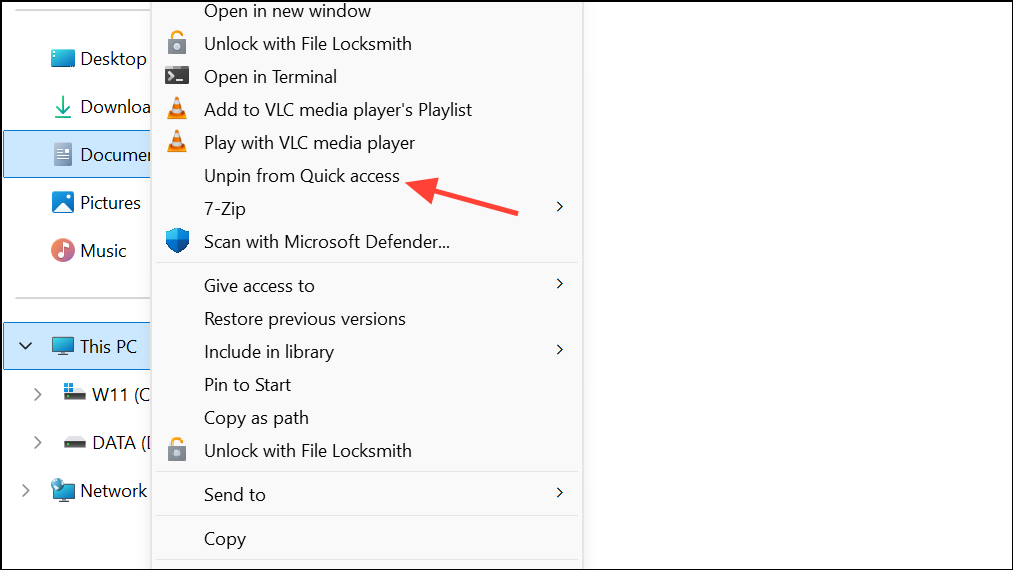
Task: Open the 7-Zip submenu arrow
Action: [x=559, y=207]
